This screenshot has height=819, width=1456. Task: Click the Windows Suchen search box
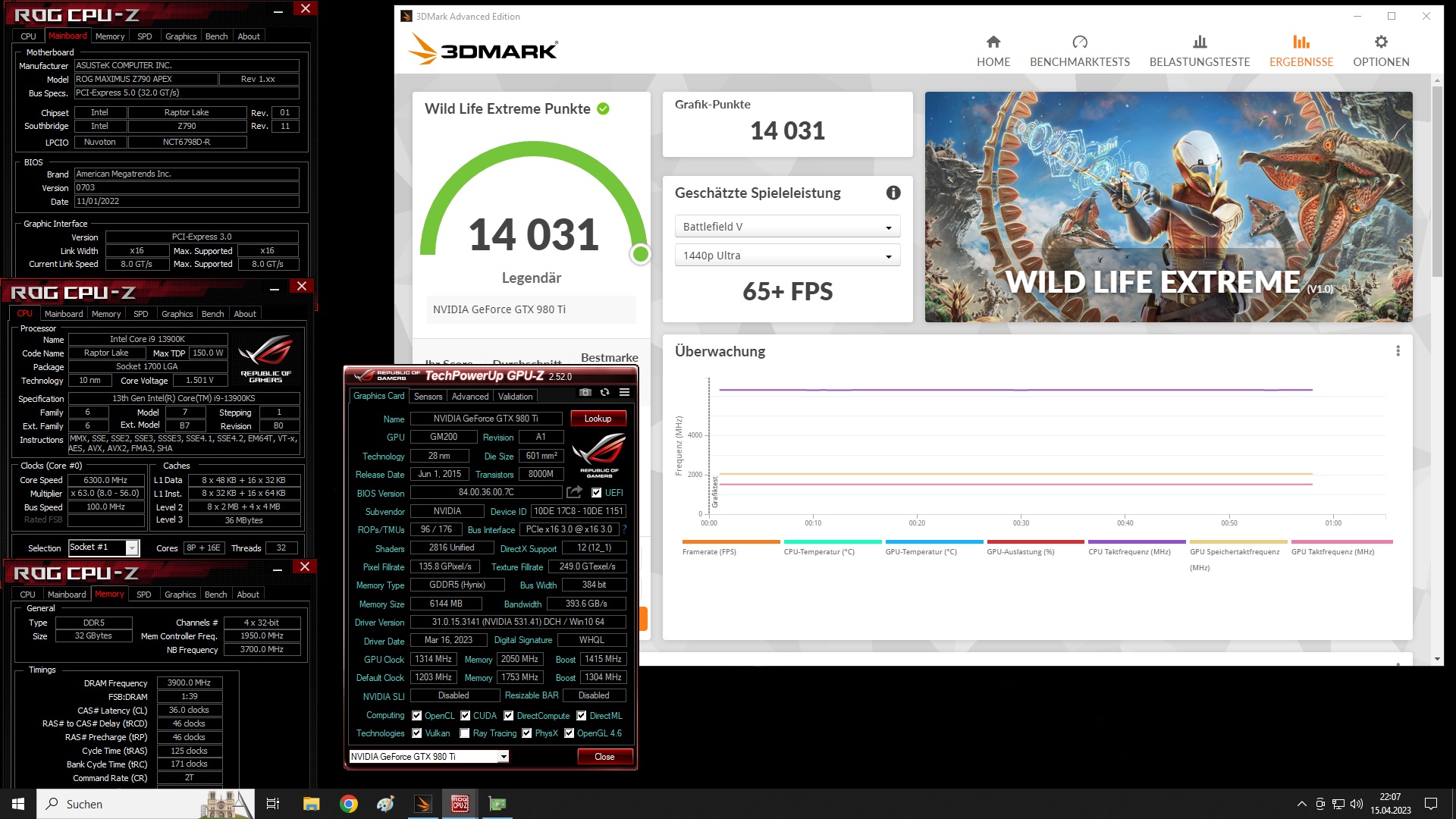pos(146,804)
